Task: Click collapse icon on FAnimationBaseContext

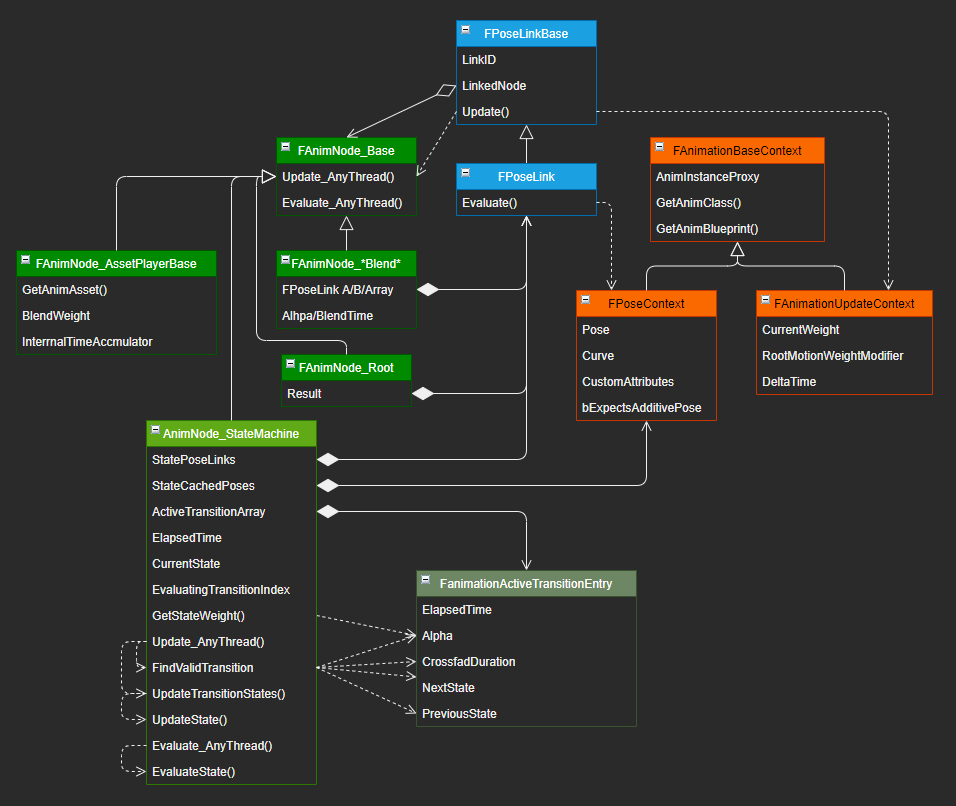Action: pyautogui.click(x=660, y=149)
